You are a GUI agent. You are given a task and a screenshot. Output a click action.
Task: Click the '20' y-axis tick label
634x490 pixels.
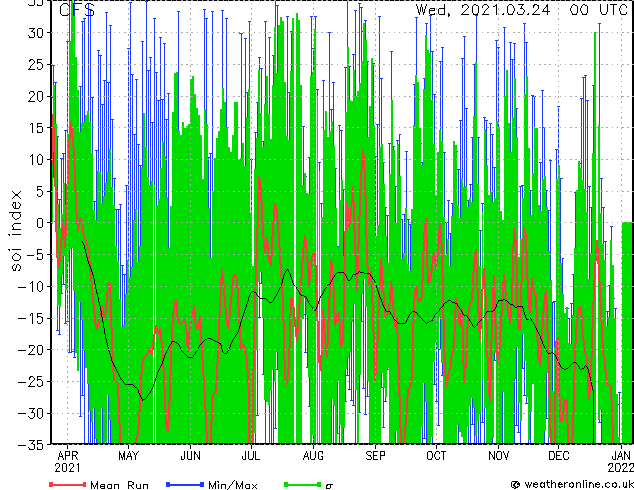coord(36,96)
